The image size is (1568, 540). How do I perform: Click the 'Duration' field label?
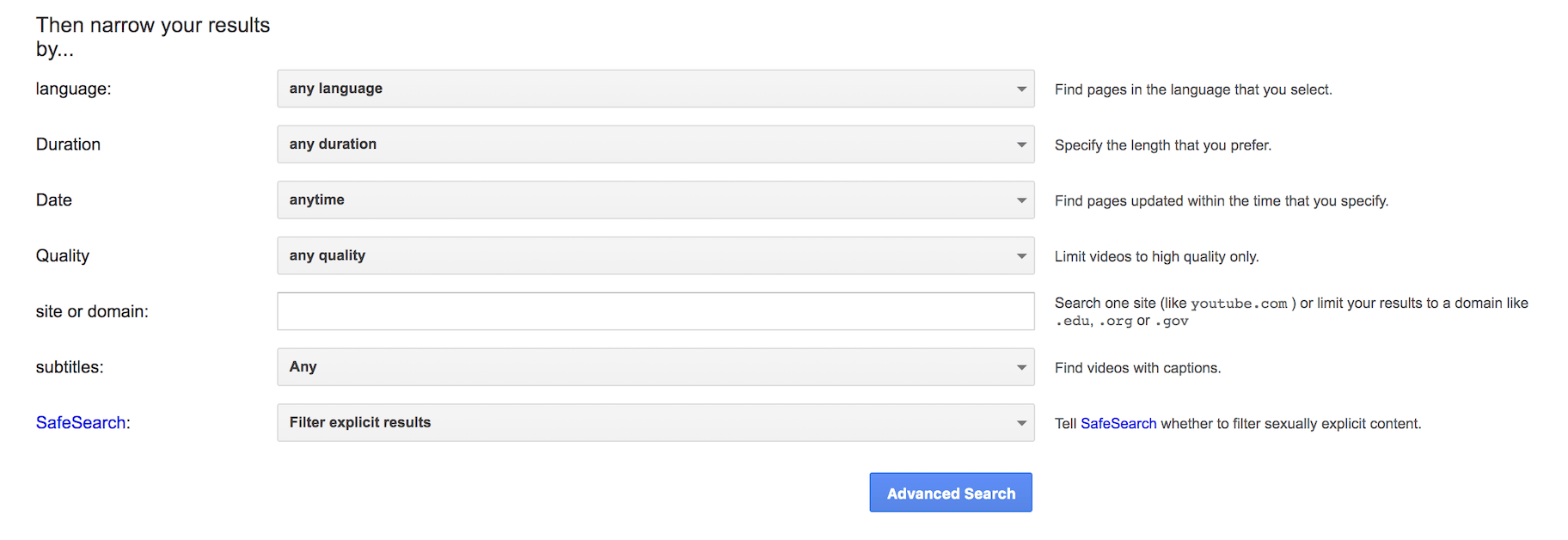[68, 144]
